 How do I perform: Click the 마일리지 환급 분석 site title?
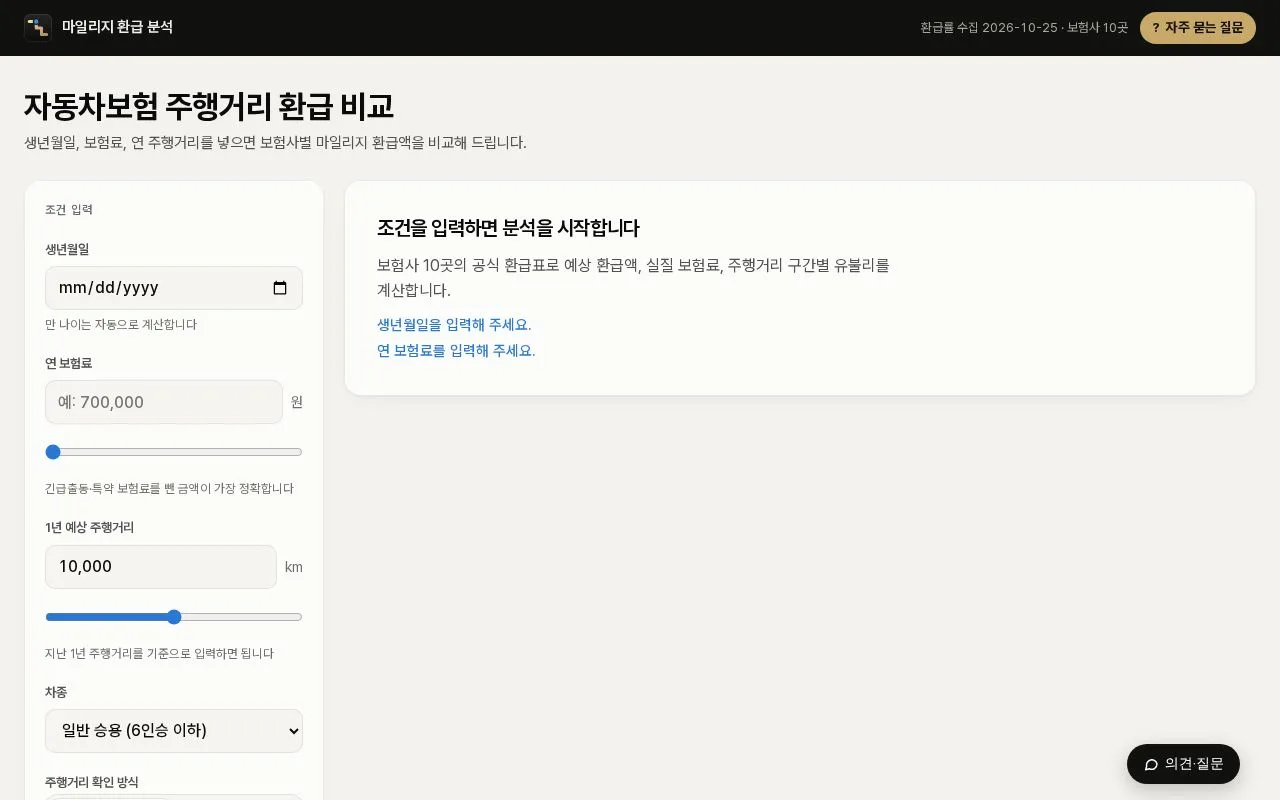[x=117, y=27]
